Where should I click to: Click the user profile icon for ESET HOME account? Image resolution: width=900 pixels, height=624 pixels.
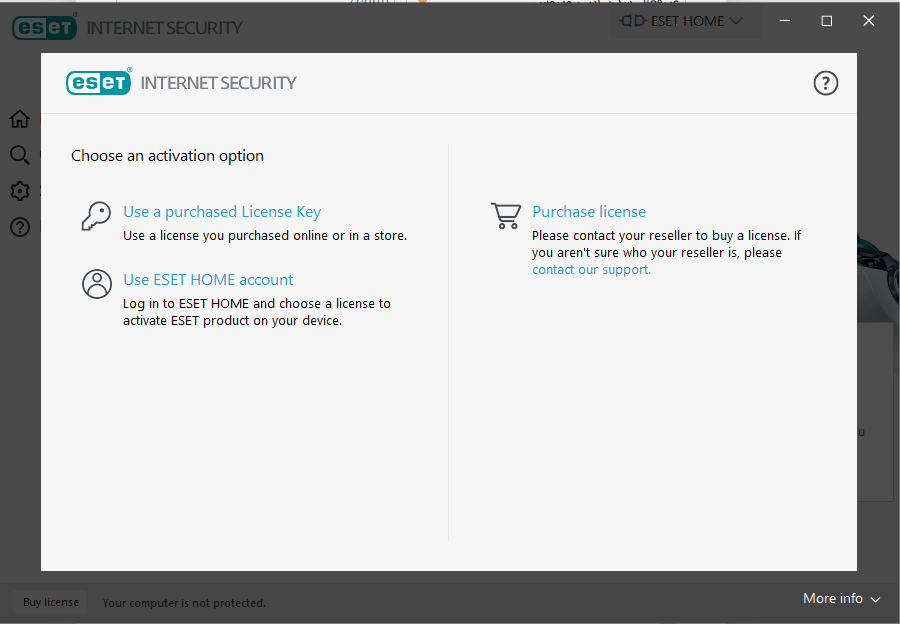tap(97, 284)
